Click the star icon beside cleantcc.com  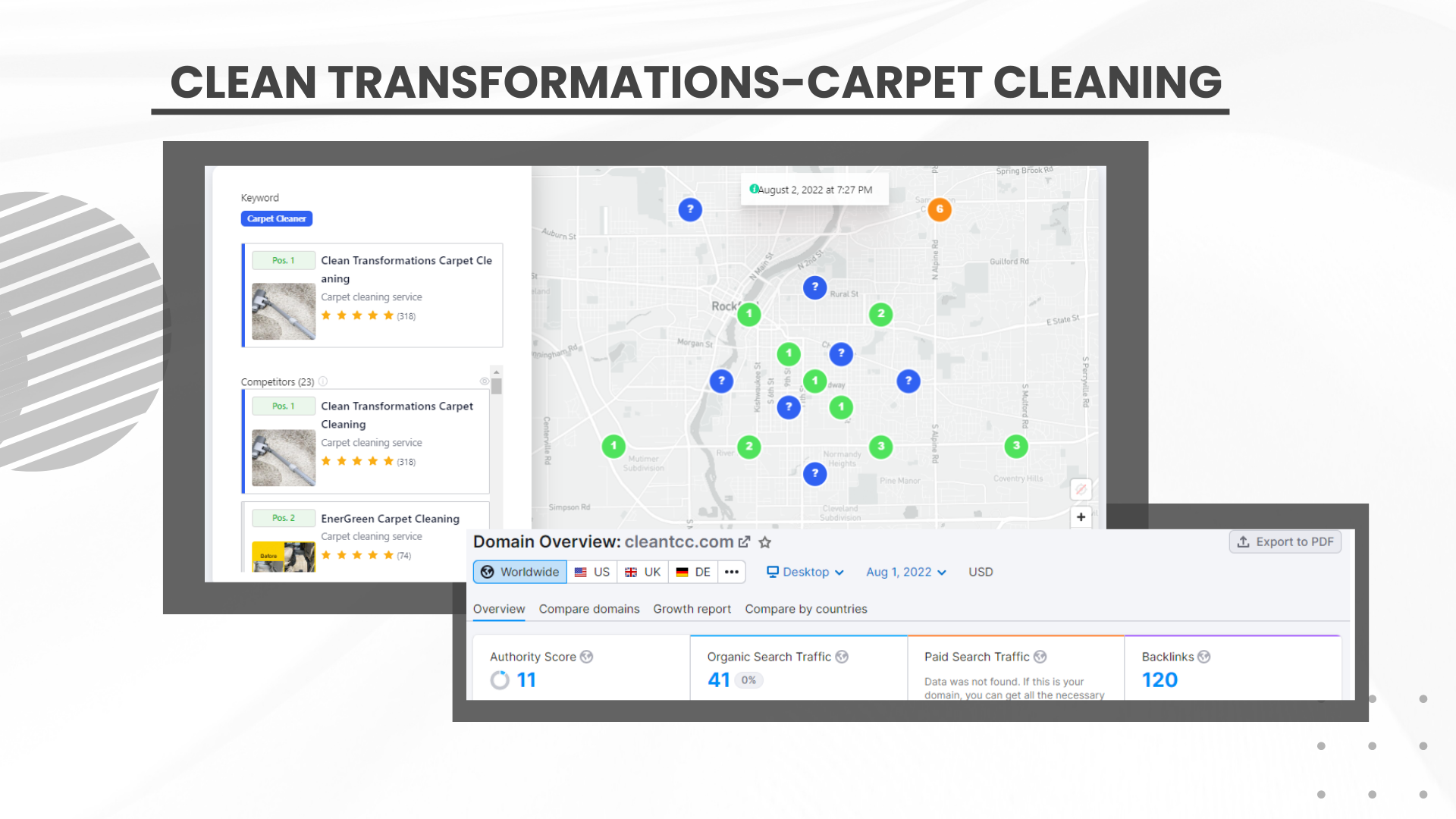pyautogui.click(x=765, y=542)
